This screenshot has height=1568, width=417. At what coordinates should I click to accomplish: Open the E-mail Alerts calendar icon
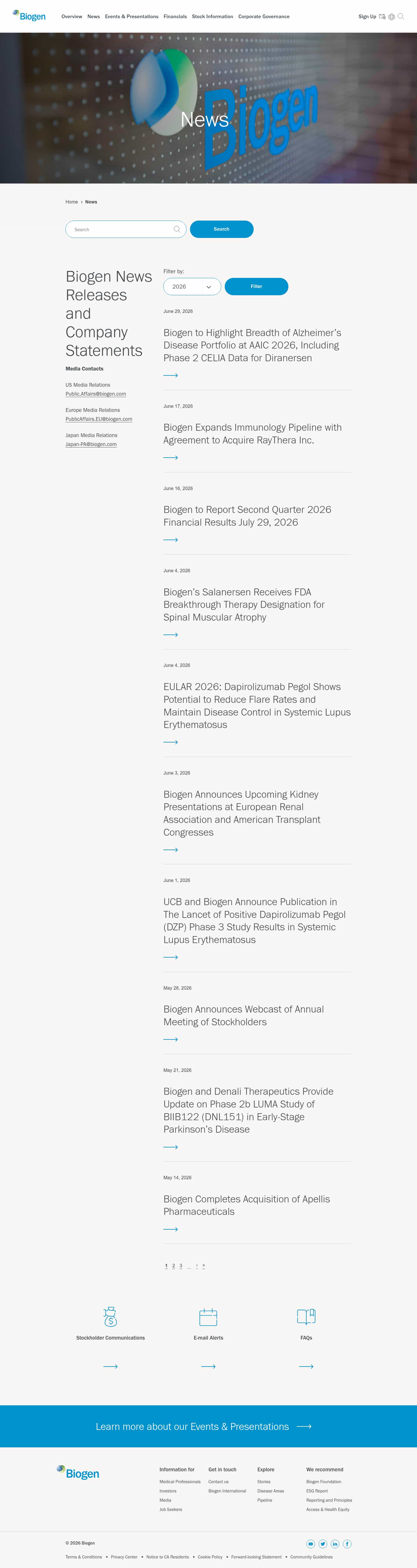click(208, 1317)
